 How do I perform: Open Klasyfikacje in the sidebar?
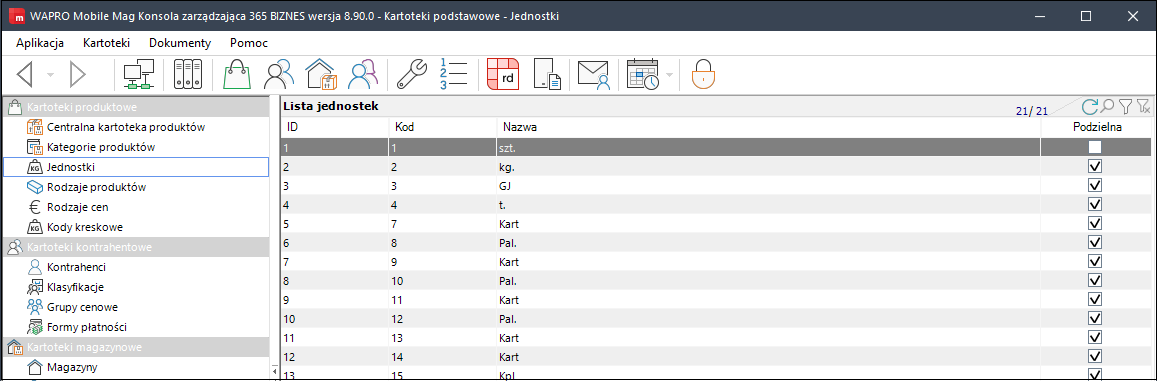click(x=75, y=286)
